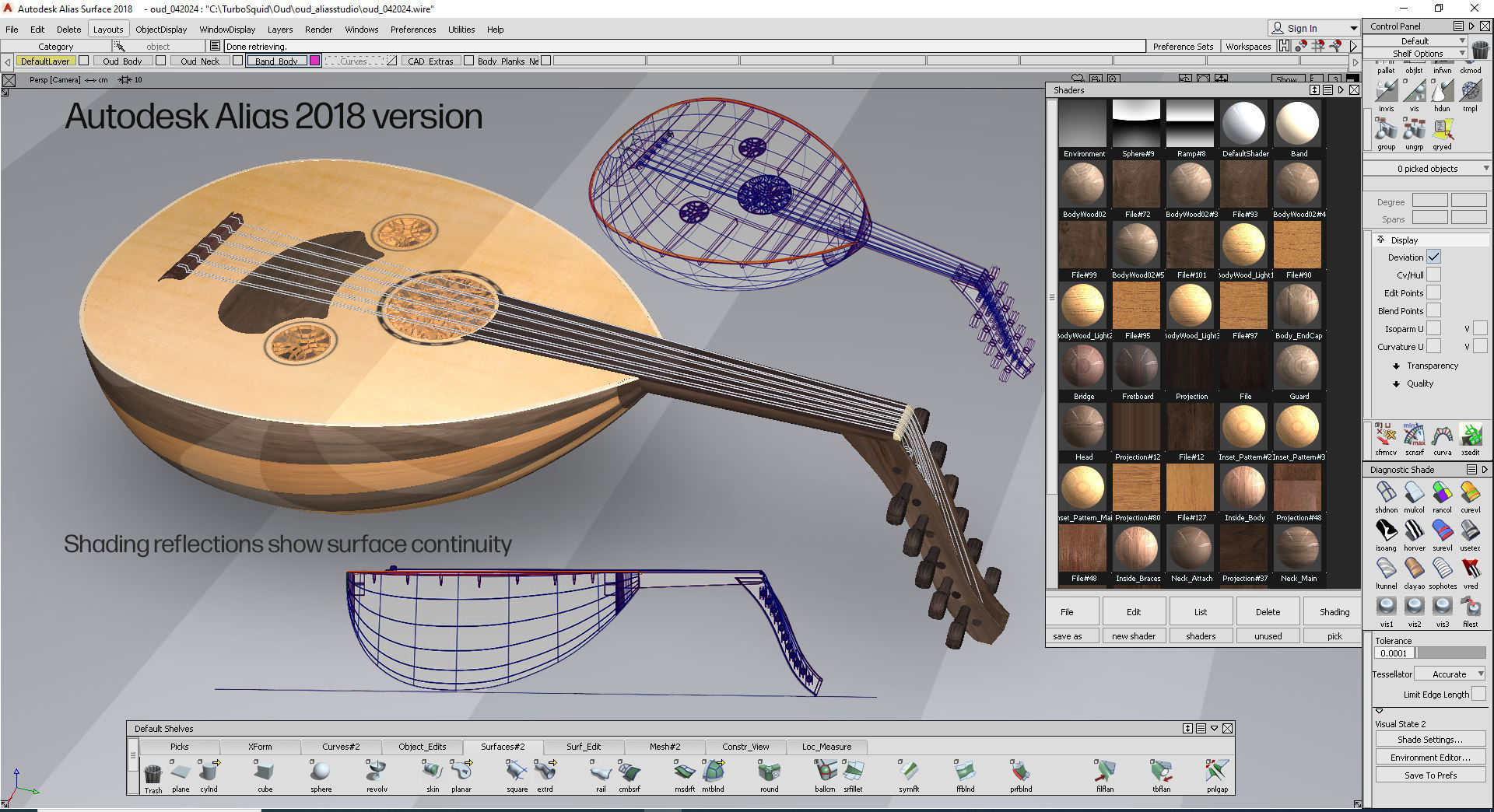The image size is (1494, 812).
Task: Click the new shader button
Action: point(1134,636)
